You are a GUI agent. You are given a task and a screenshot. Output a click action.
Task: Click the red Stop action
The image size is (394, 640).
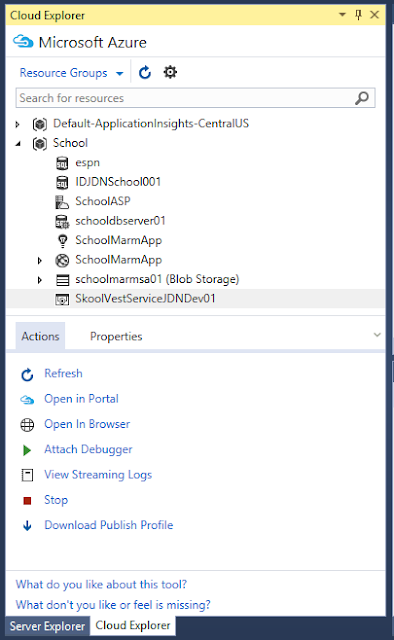pos(56,500)
